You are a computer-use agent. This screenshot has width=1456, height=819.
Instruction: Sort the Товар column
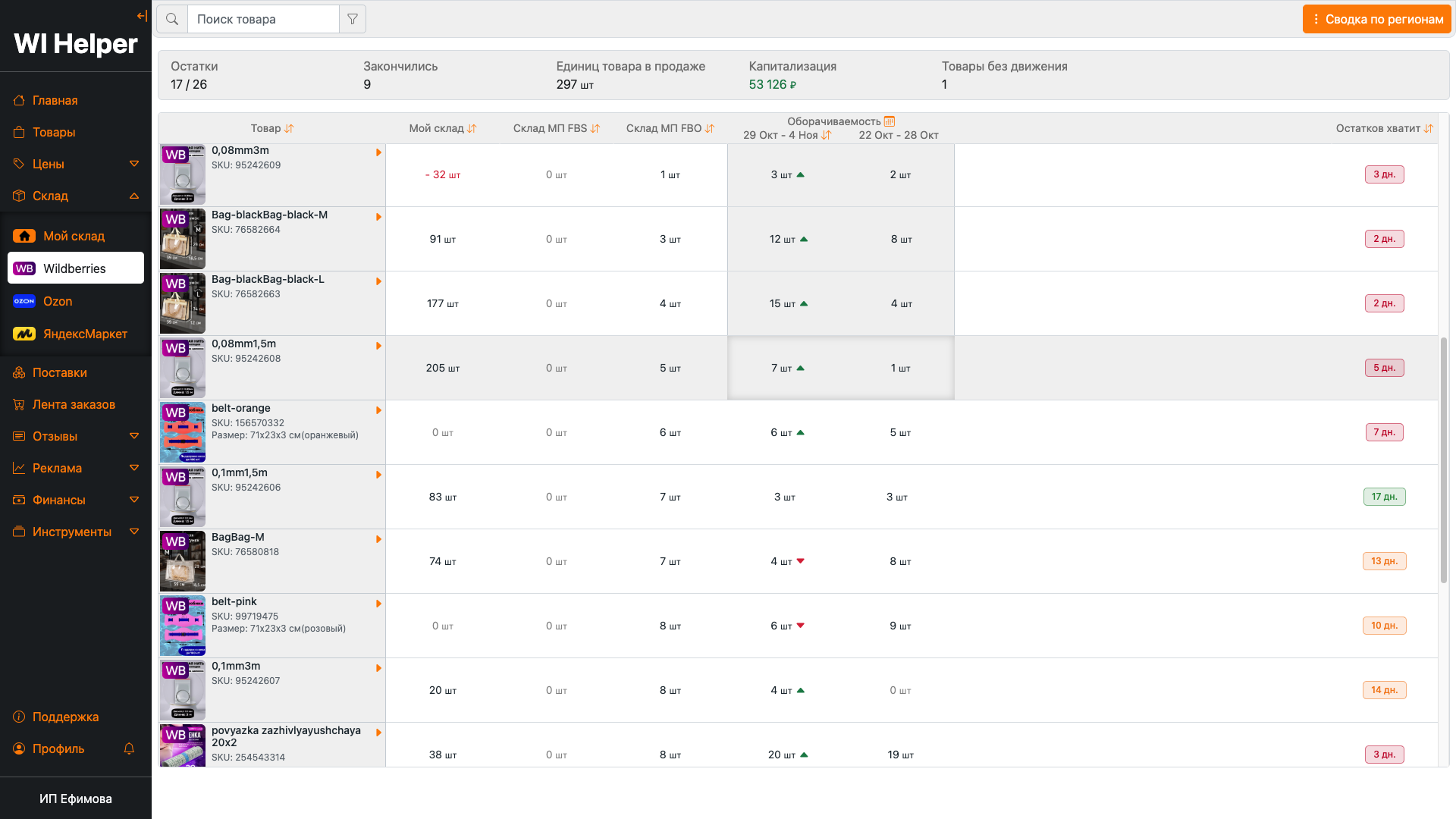[289, 129]
